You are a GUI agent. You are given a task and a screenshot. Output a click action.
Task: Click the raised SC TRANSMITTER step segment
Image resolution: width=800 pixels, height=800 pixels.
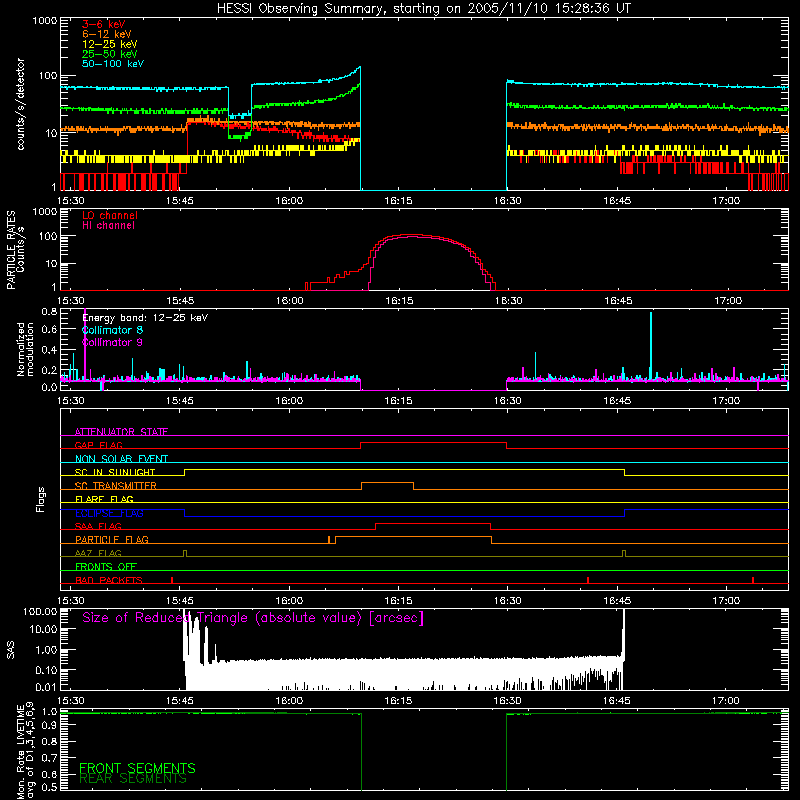tap(388, 483)
